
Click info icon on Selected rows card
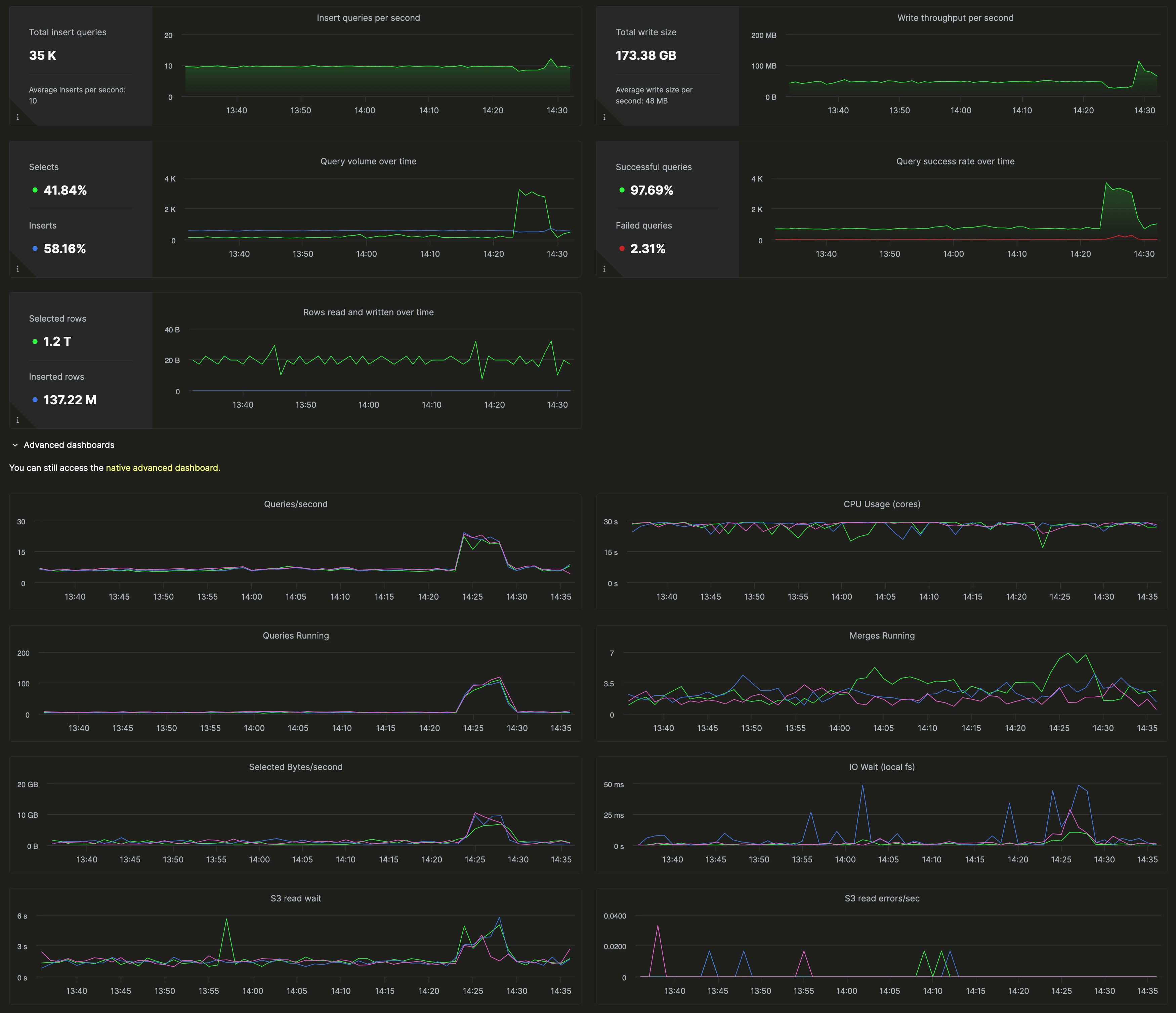(x=17, y=420)
